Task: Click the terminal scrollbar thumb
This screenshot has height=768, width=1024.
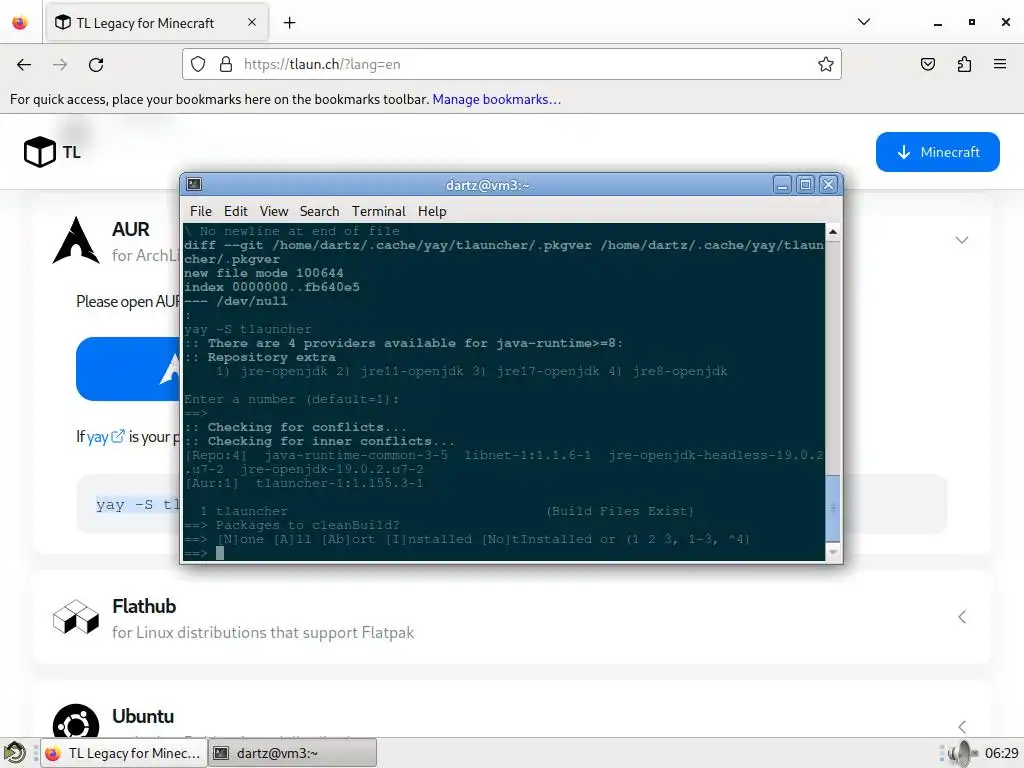Action: (833, 508)
